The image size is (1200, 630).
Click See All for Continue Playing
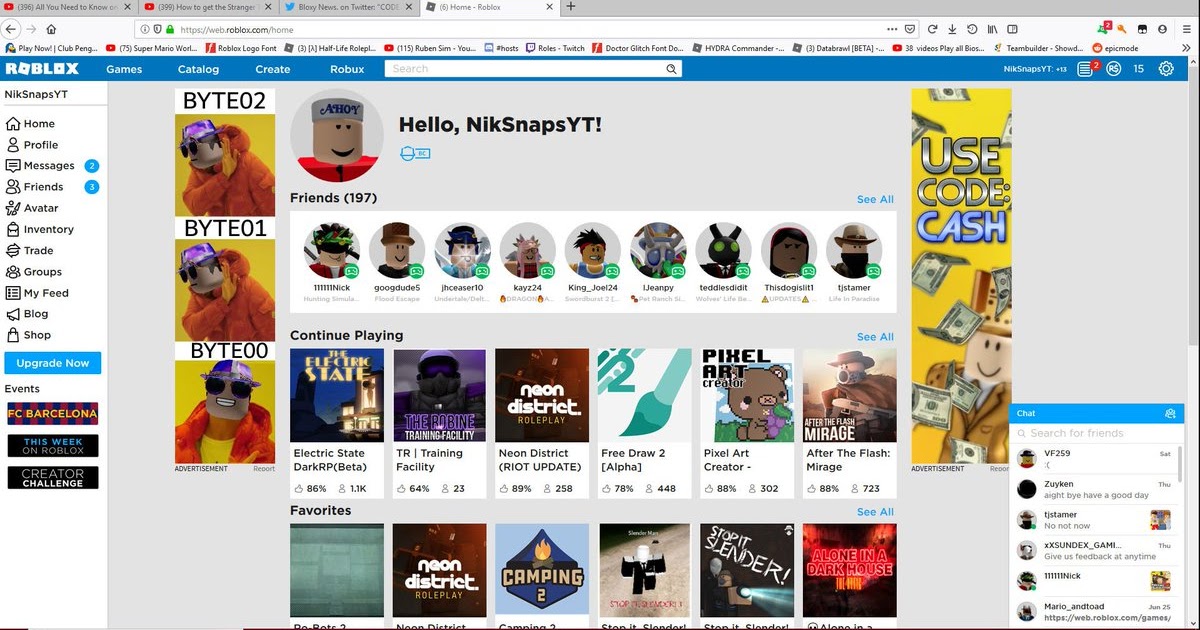point(875,336)
